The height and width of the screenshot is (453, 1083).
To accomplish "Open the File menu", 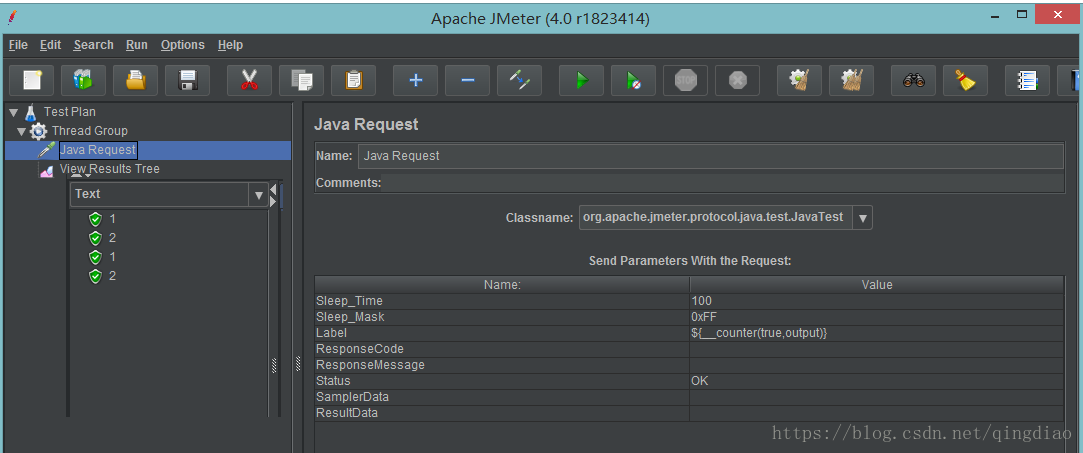I will 18,45.
